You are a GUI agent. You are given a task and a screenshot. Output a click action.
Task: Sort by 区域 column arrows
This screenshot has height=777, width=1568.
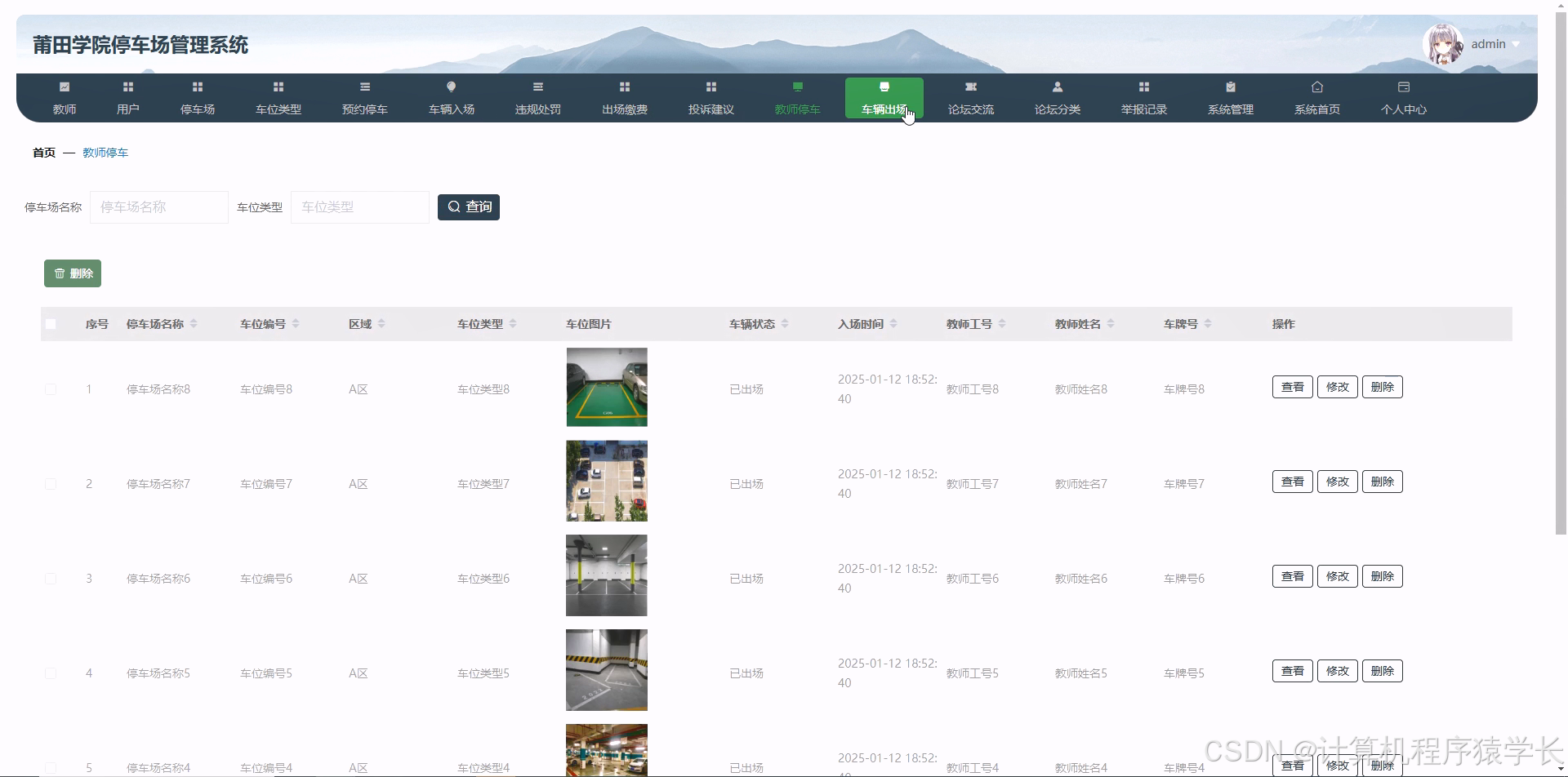click(x=381, y=324)
